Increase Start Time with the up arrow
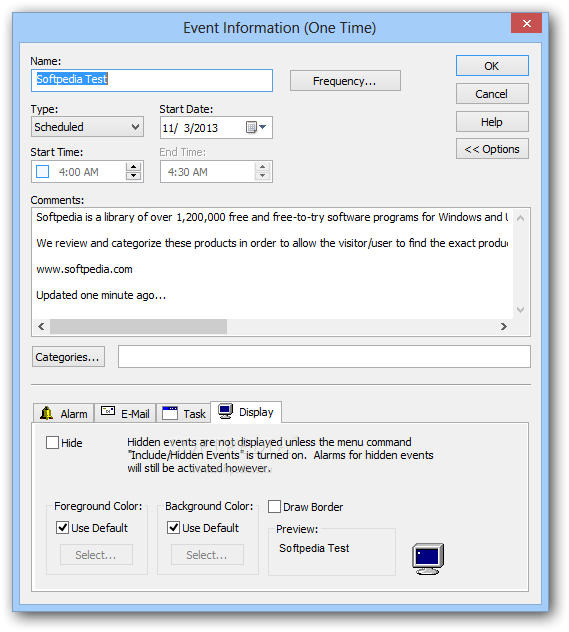Image resolution: width=569 pixels, height=632 pixels. coord(133,167)
